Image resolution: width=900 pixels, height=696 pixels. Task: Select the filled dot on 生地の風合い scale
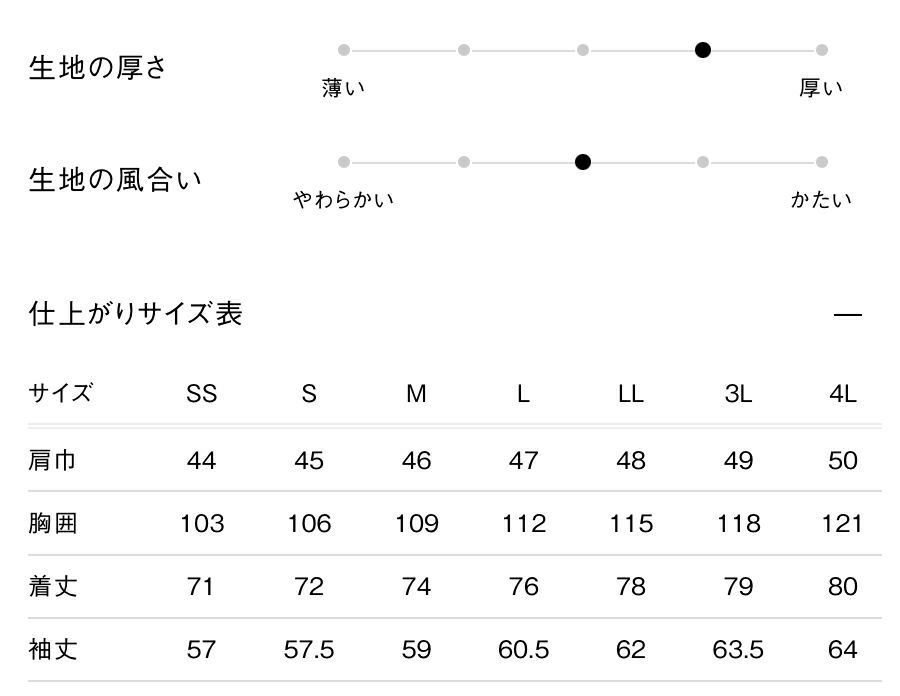[x=583, y=162]
